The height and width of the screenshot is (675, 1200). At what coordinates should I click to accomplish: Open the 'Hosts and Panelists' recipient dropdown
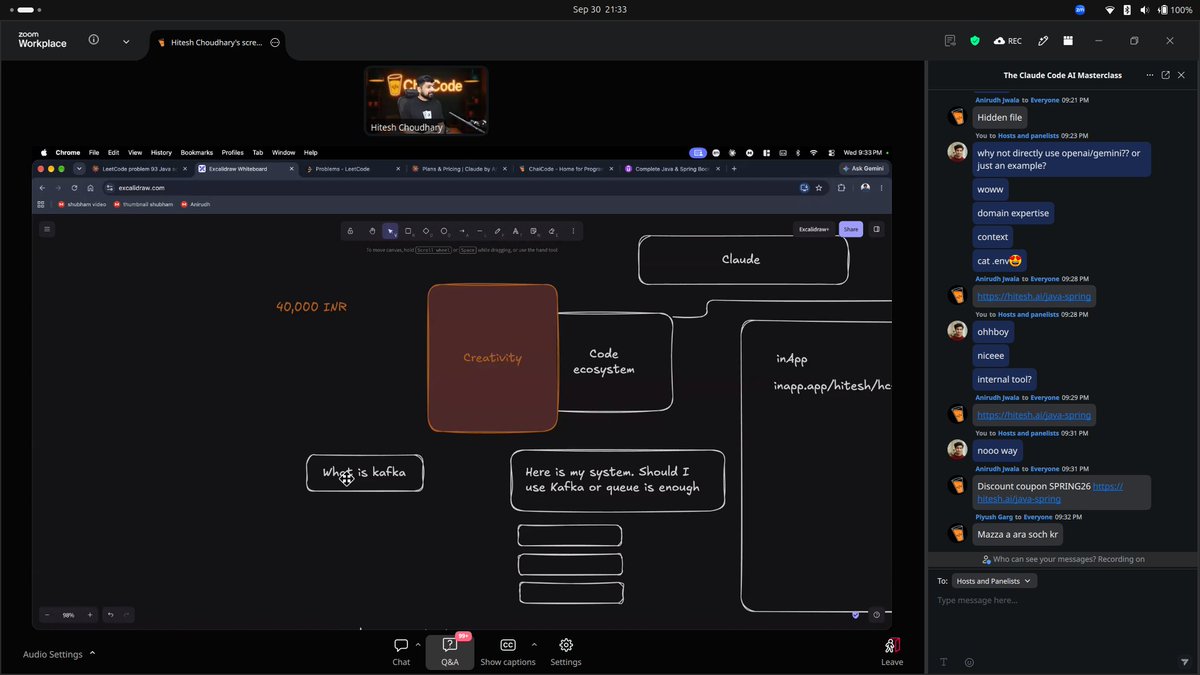coord(994,581)
